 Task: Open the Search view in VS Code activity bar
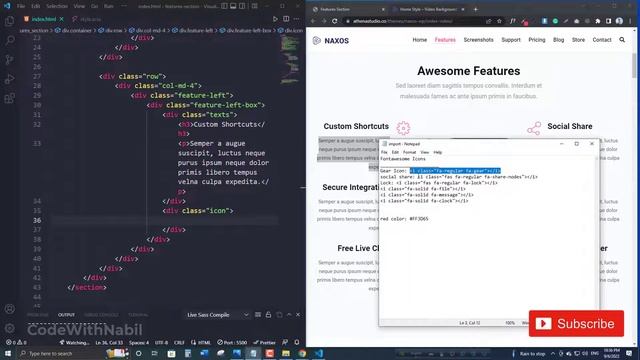[9, 40]
